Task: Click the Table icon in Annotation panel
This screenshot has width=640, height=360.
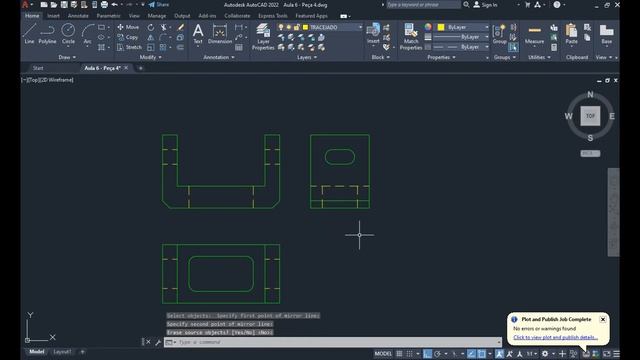Action: 239,48
